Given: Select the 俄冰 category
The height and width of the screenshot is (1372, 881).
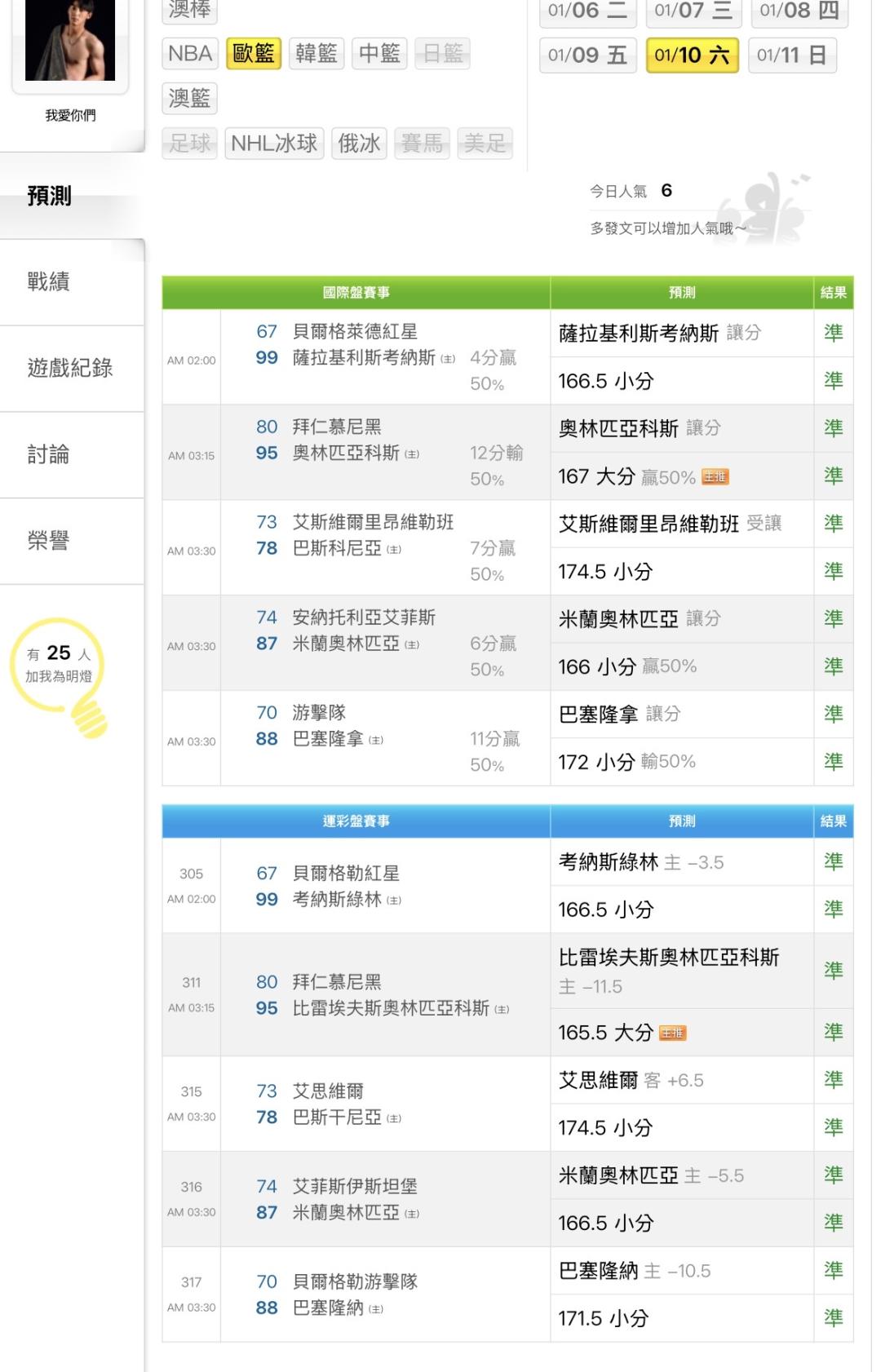Looking at the screenshot, I should (x=359, y=144).
